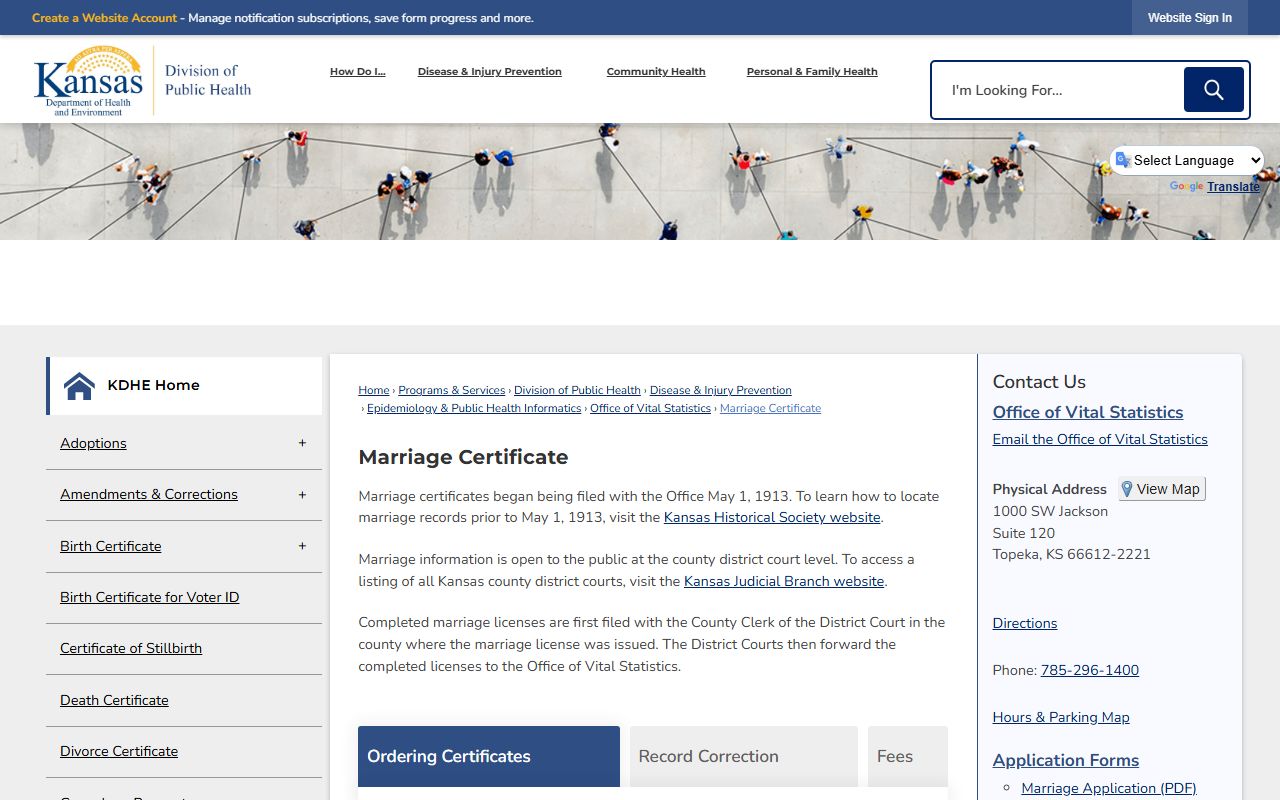Open Birth Certificate sidebar link

coord(110,546)
